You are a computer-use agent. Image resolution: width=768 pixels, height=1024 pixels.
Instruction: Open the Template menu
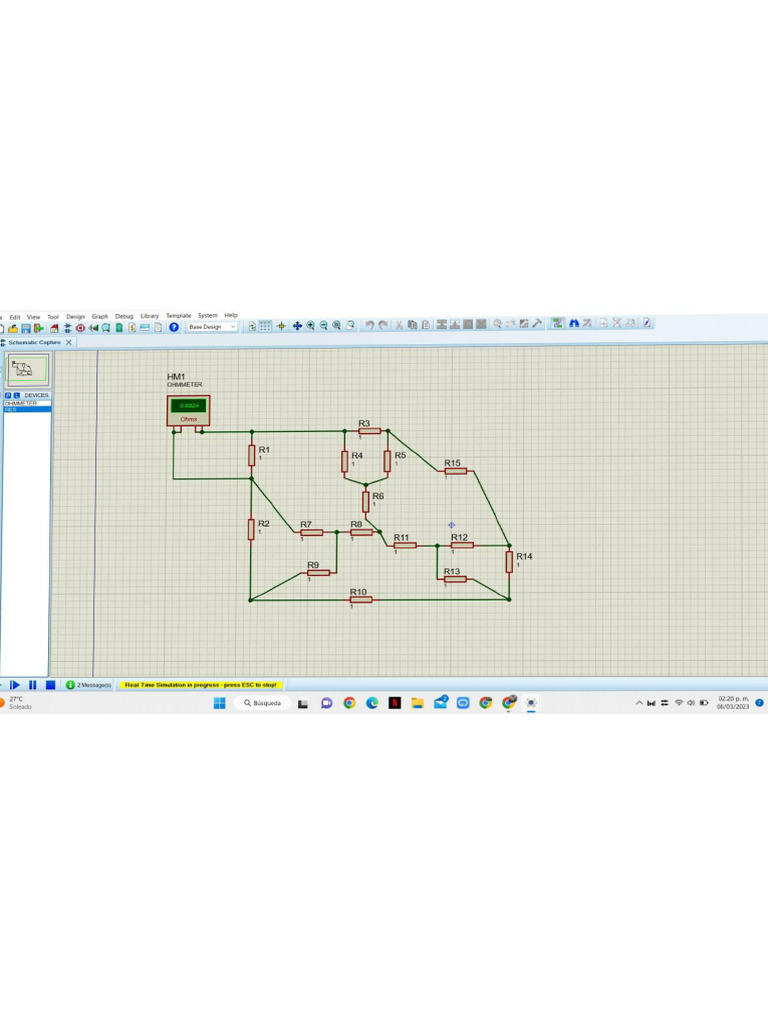pos(178,316)
